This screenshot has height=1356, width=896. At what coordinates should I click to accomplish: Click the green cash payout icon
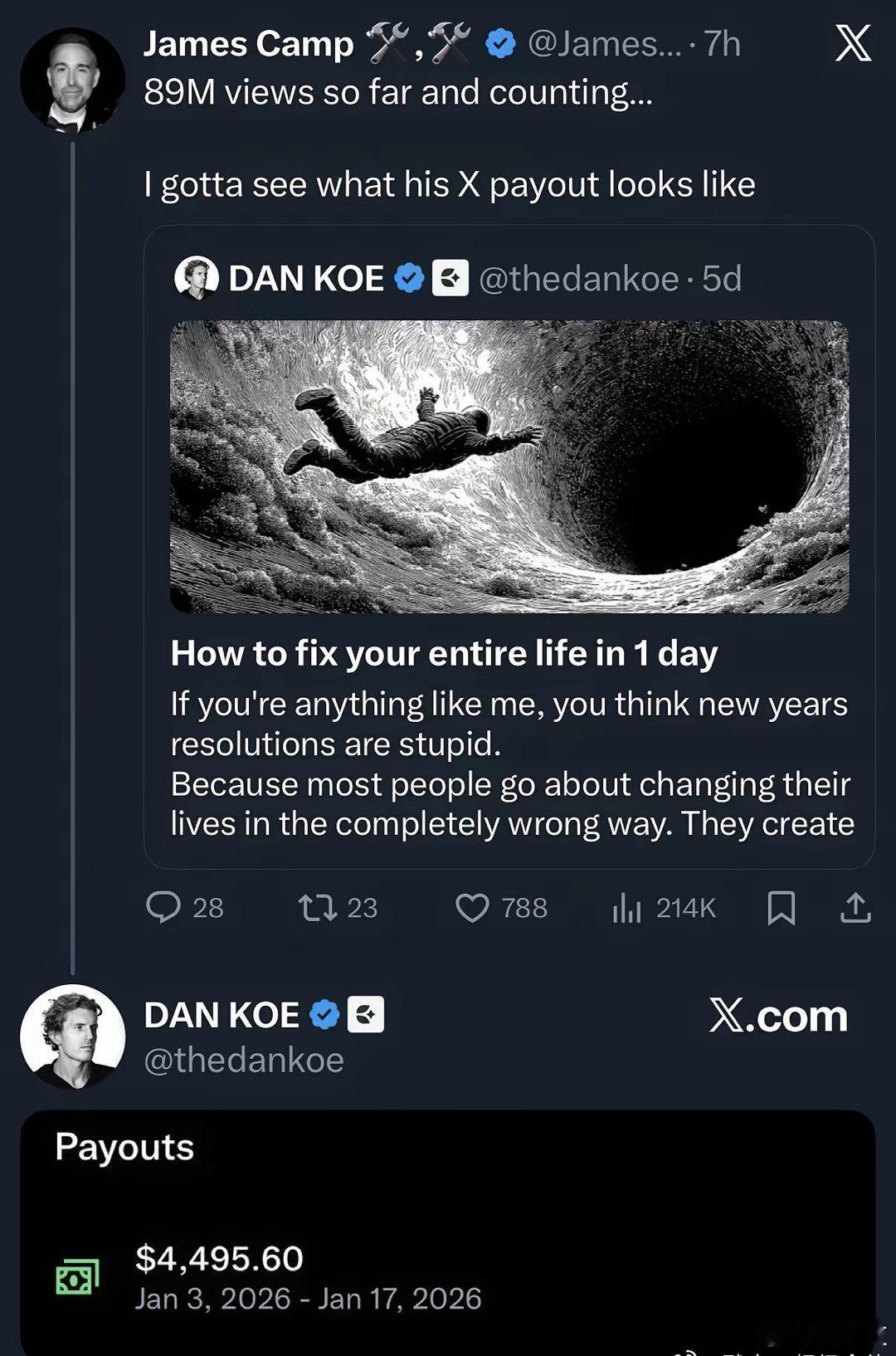(x=77, y=1277)
